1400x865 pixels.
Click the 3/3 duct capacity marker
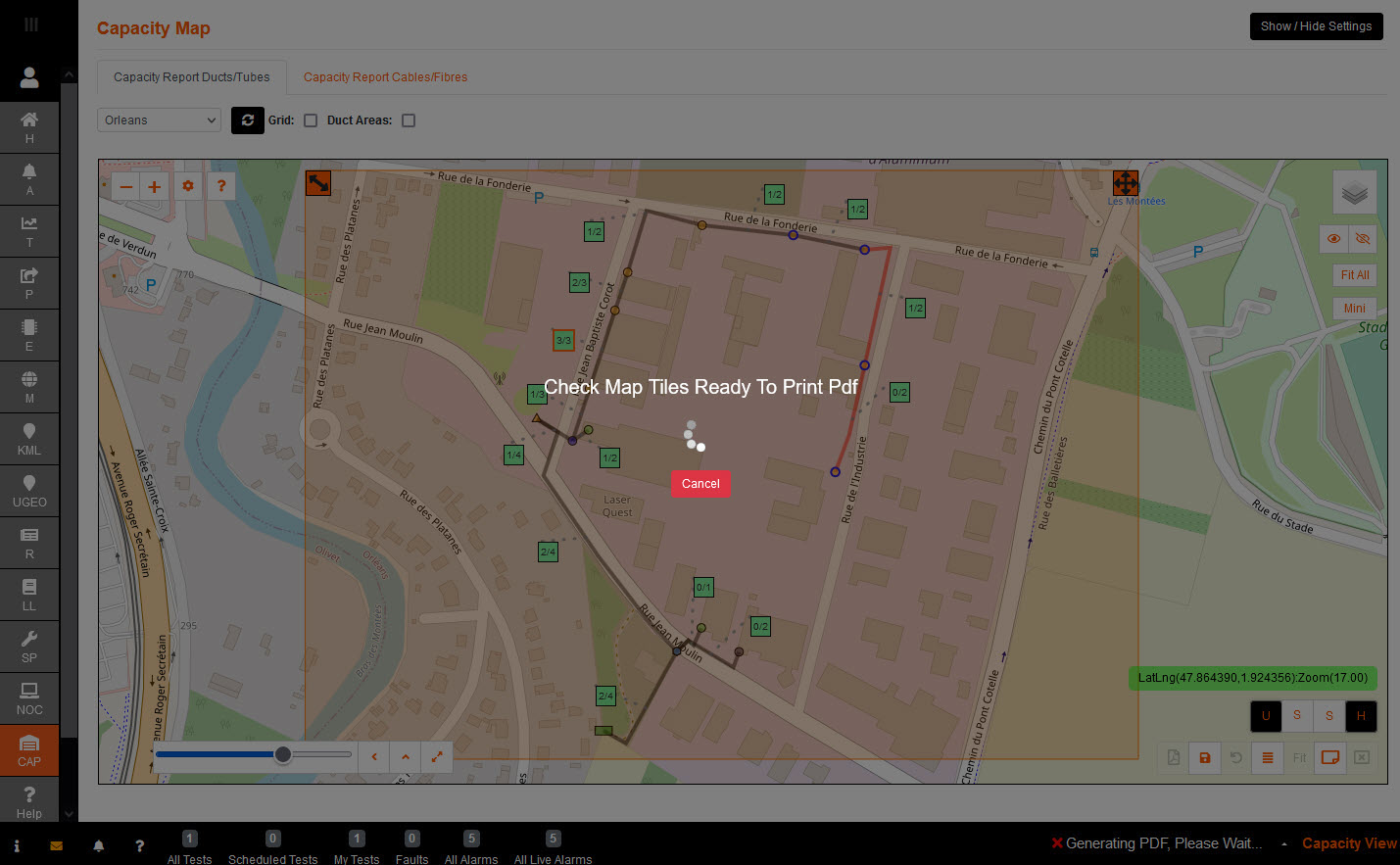click(563, 340)
